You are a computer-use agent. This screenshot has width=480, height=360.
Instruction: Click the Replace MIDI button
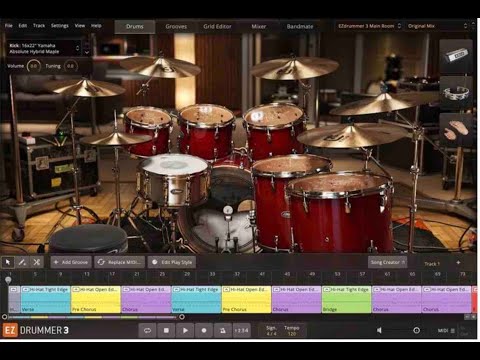tap(120, 262)
